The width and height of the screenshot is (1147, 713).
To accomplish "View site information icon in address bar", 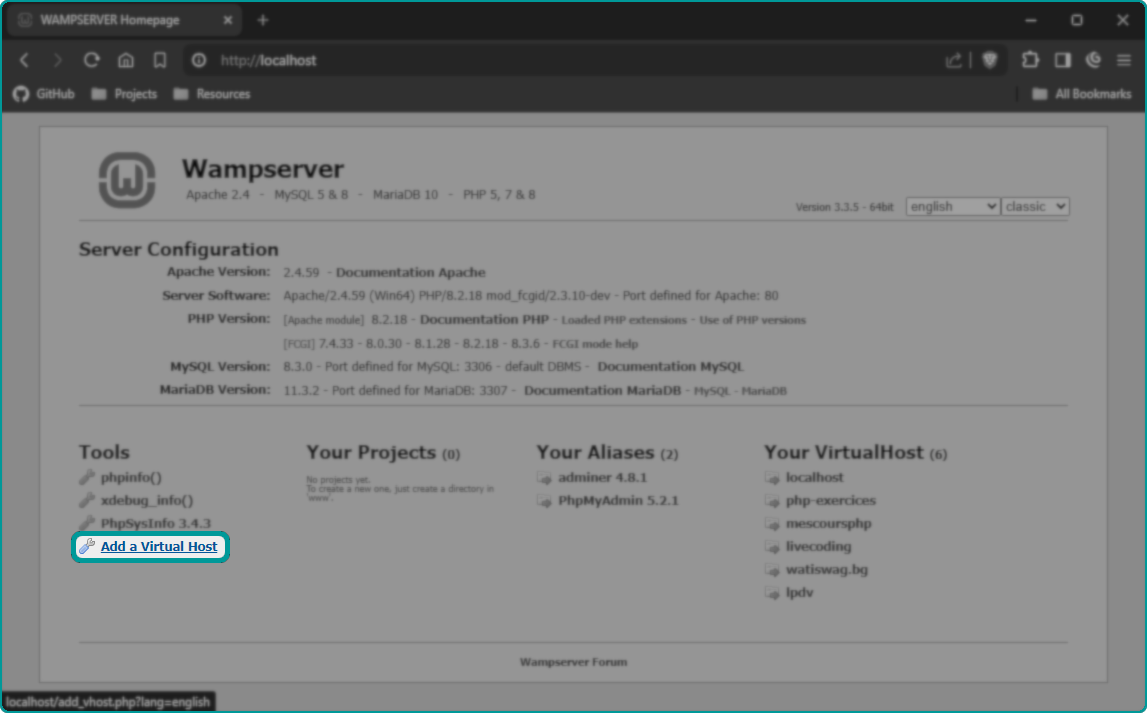I will pos(199,60).
